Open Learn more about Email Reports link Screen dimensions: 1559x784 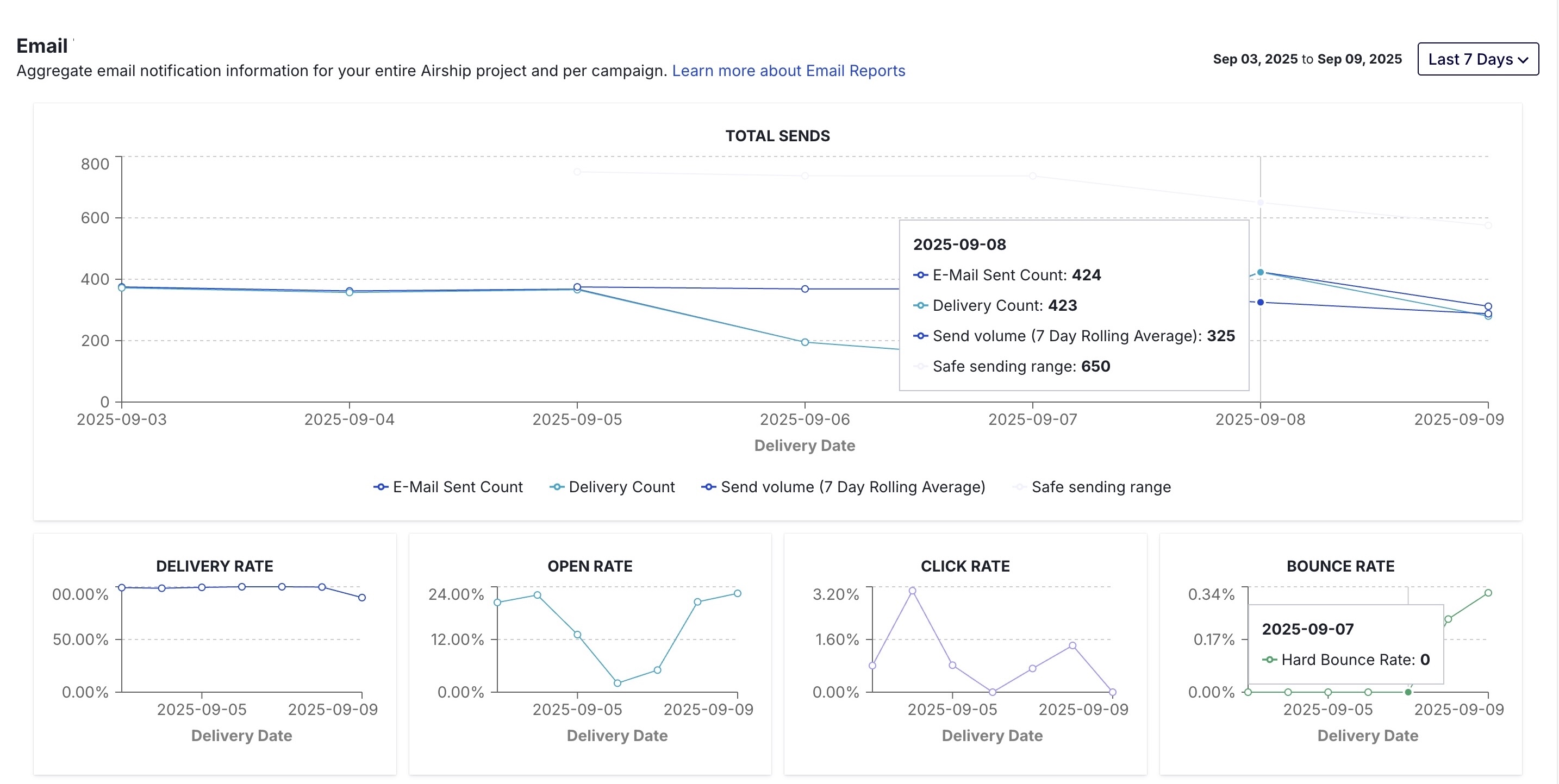coord(788,71)
